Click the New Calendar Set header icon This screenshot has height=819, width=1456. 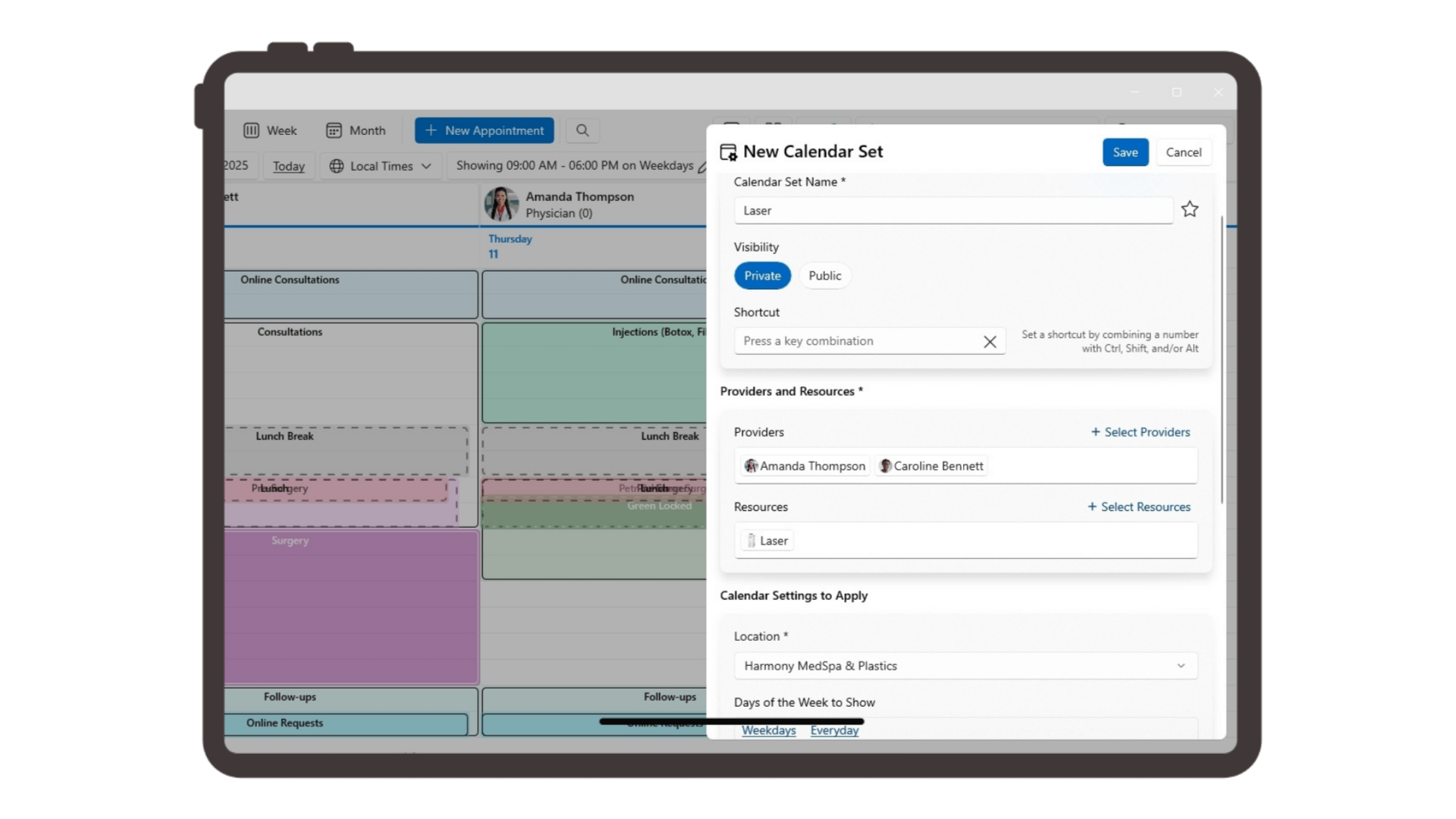pyautogui.click(x=728, y=152)
